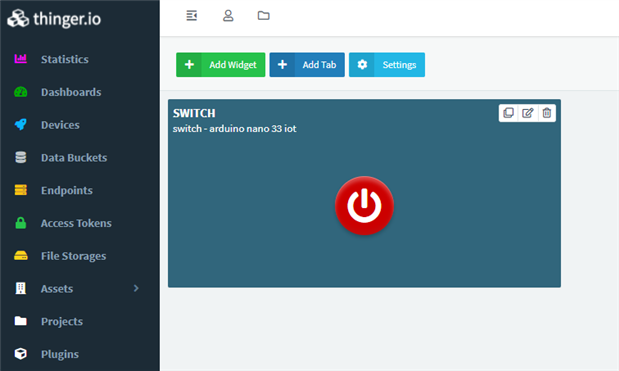
Task: Open dashboard Settings
Action: pyautogui.click(x=387, y=65)
